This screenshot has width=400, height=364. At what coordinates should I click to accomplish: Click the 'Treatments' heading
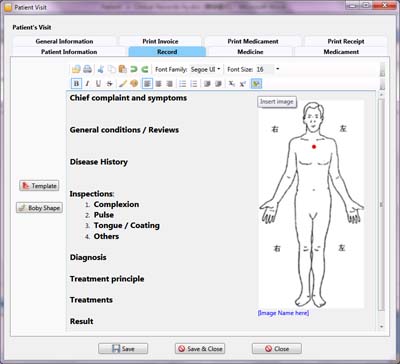(91, 300)
